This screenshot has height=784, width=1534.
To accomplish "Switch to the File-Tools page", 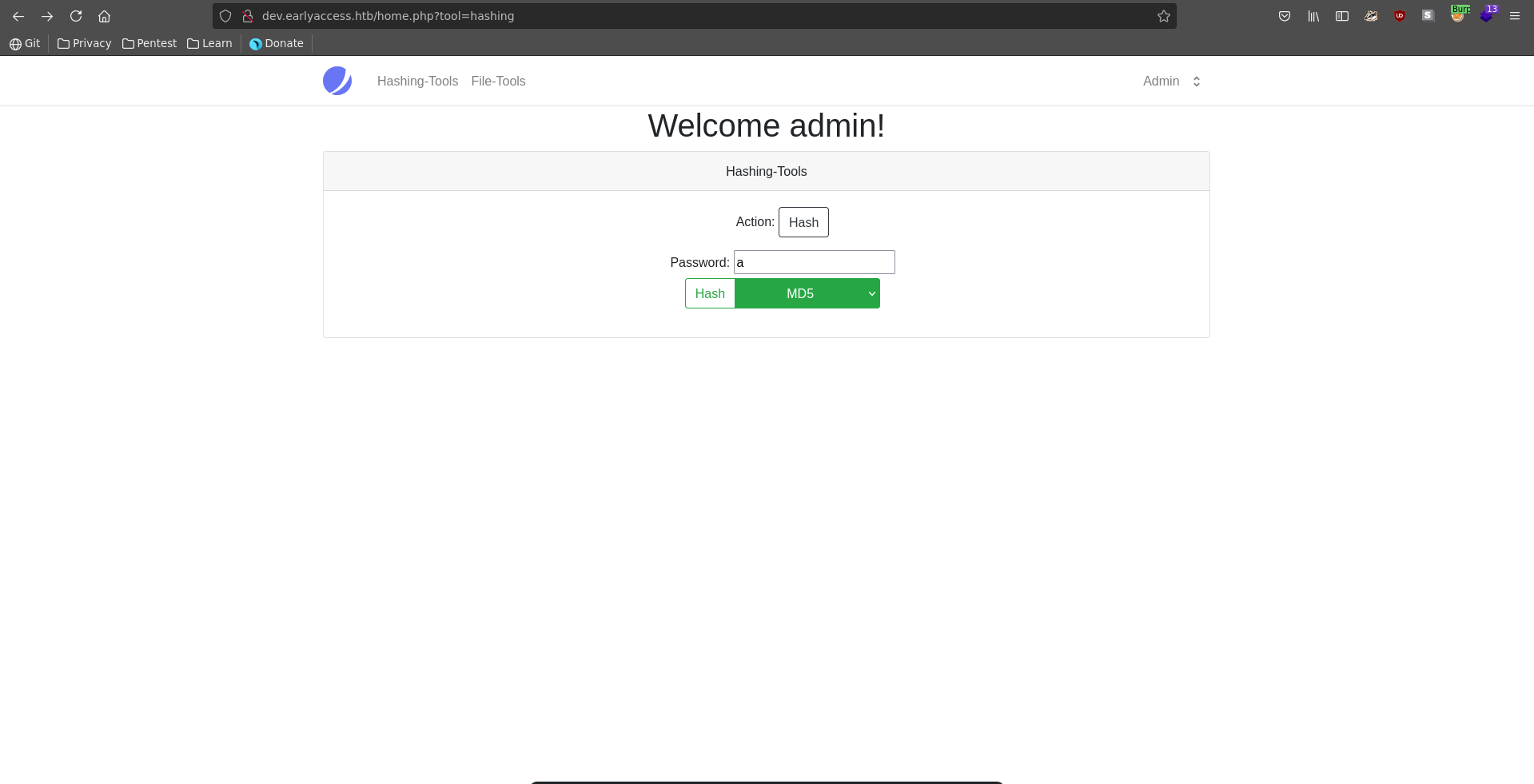I will [498, 82].
